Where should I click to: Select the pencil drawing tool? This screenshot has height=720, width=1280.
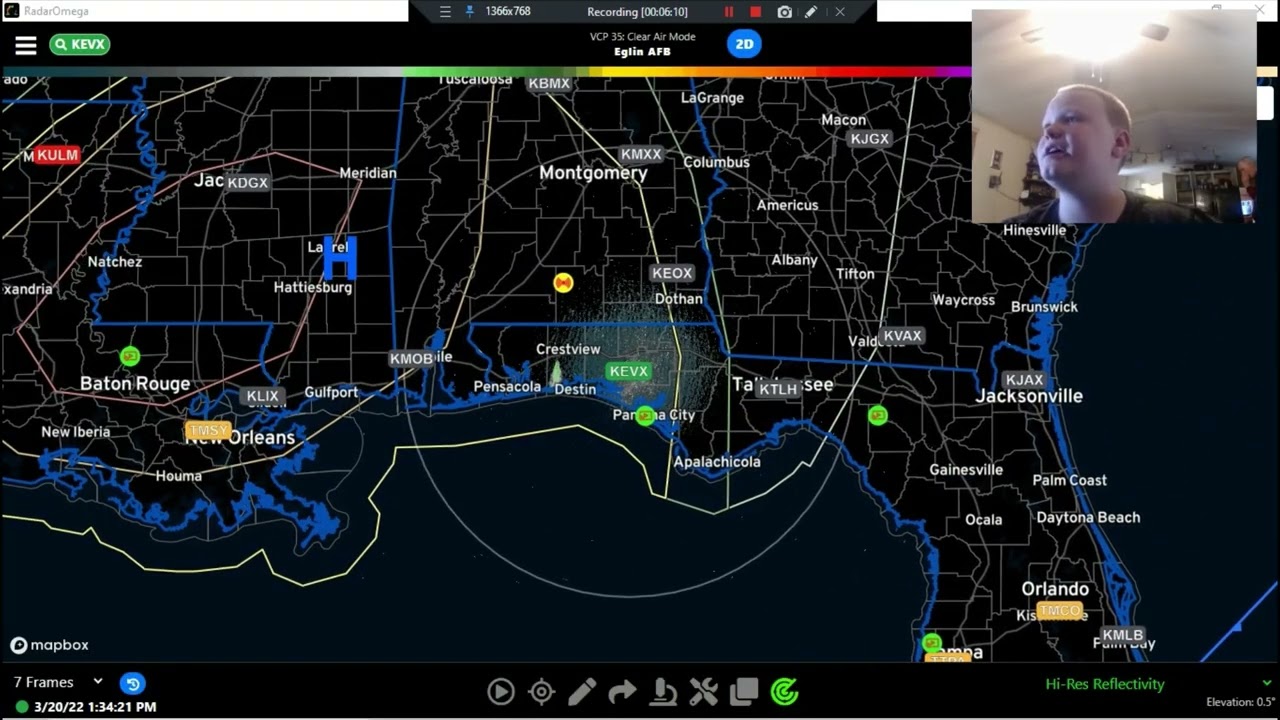pos(582,691)
